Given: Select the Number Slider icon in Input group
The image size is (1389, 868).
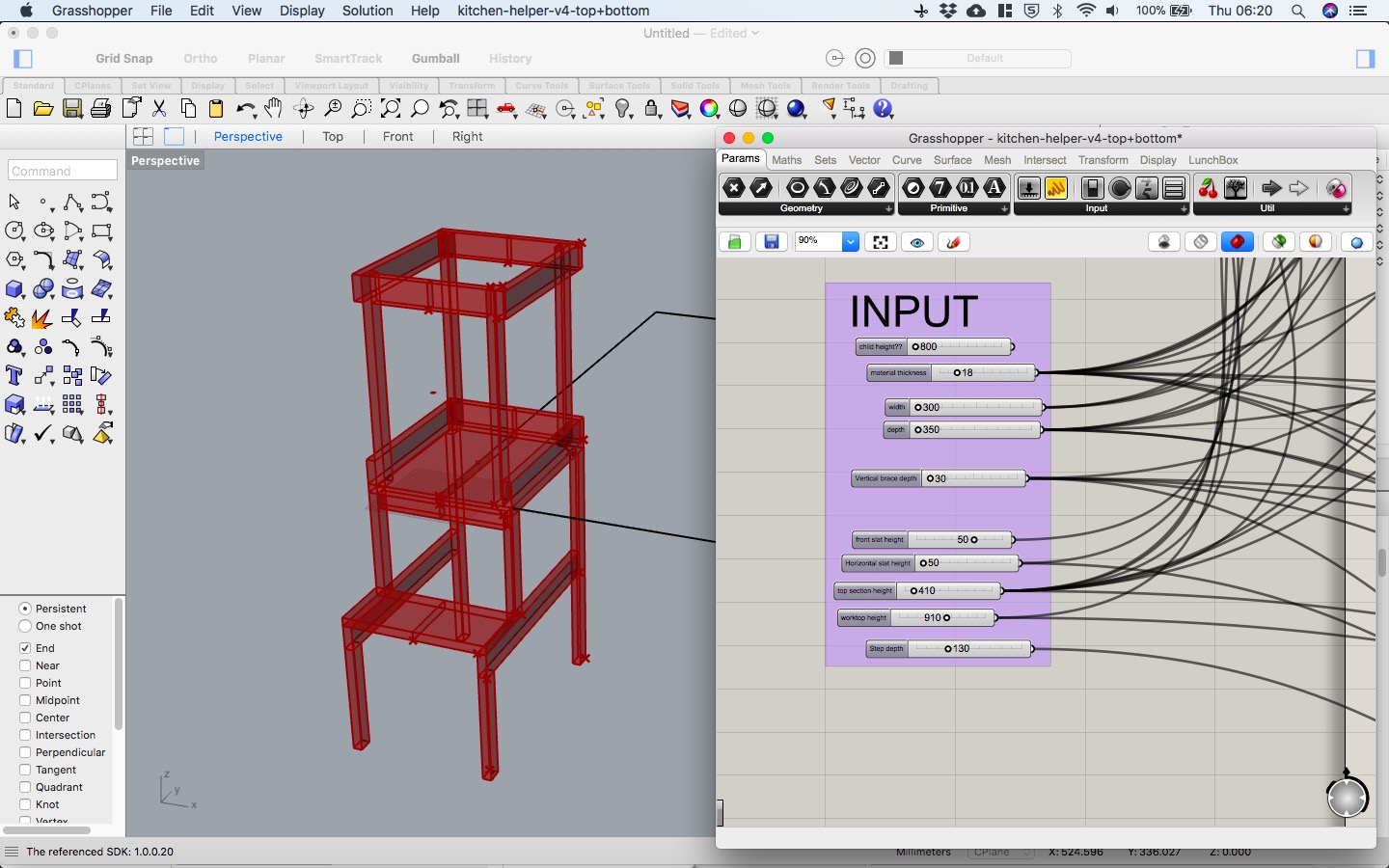Looking at the screenshot, I should [x=1029, y=188].
